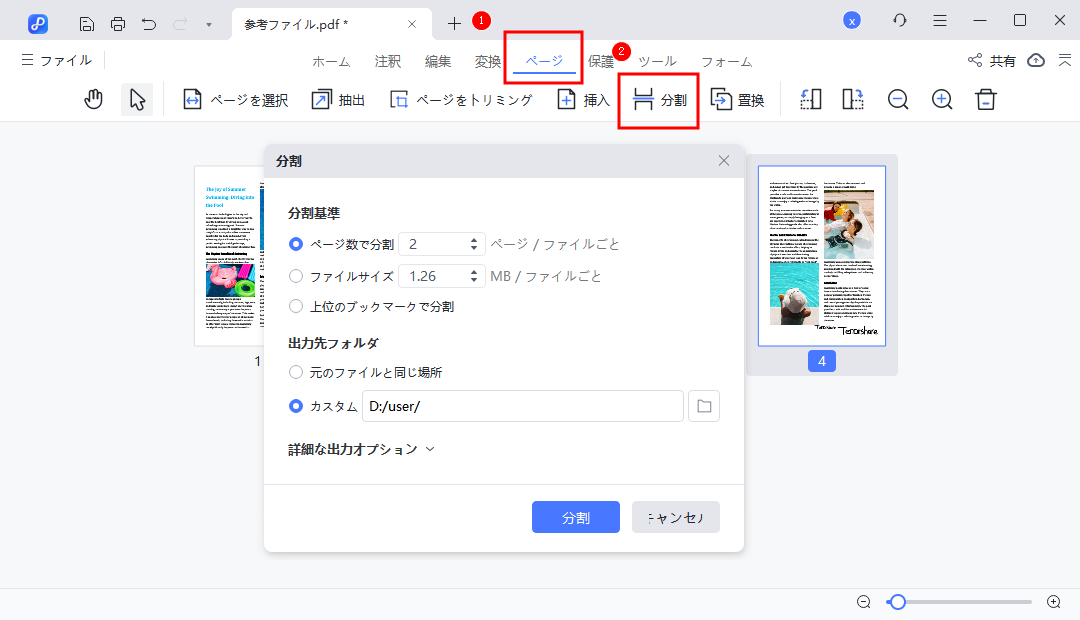
Task: Switch to the 注釈 tab
Action: pyautogui.click(x=387, y=61)
